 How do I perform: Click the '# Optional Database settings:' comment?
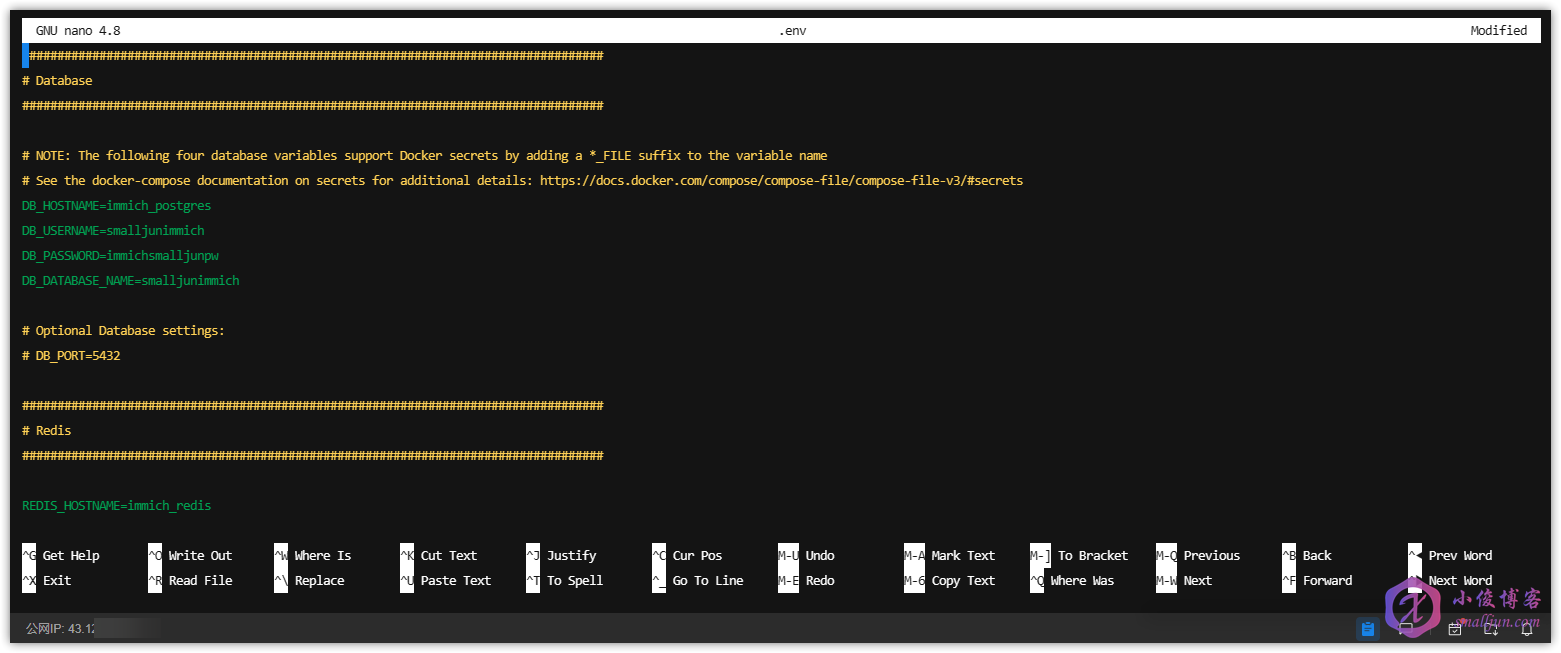pos(123,331)
